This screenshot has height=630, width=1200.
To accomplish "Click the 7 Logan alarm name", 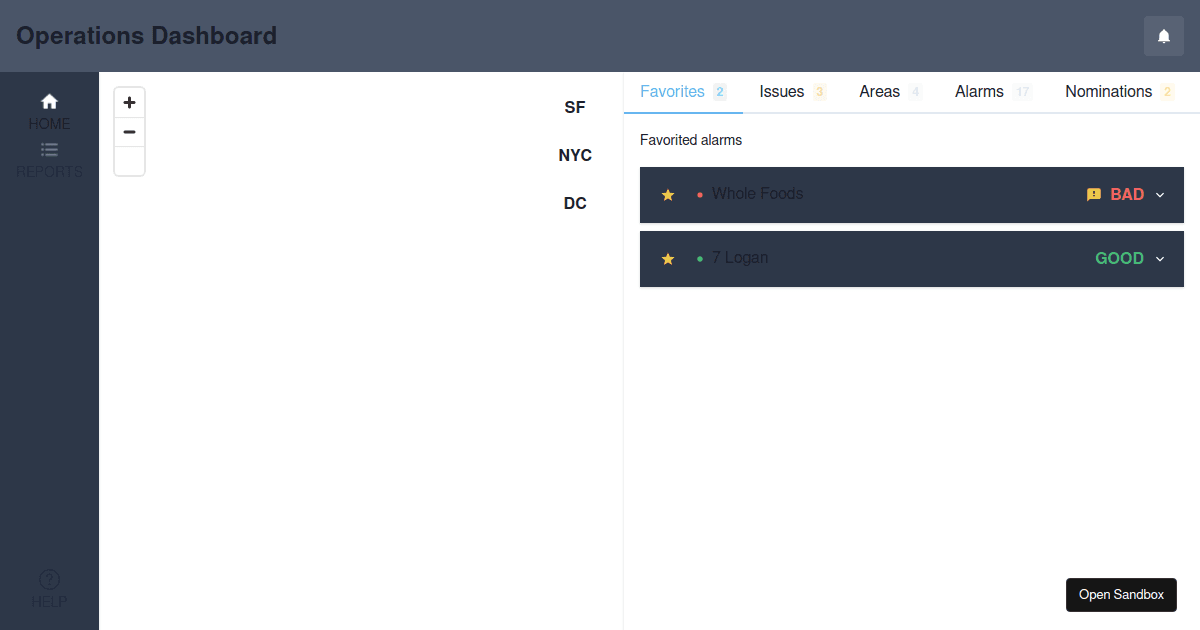I will (x=740, y=258).
